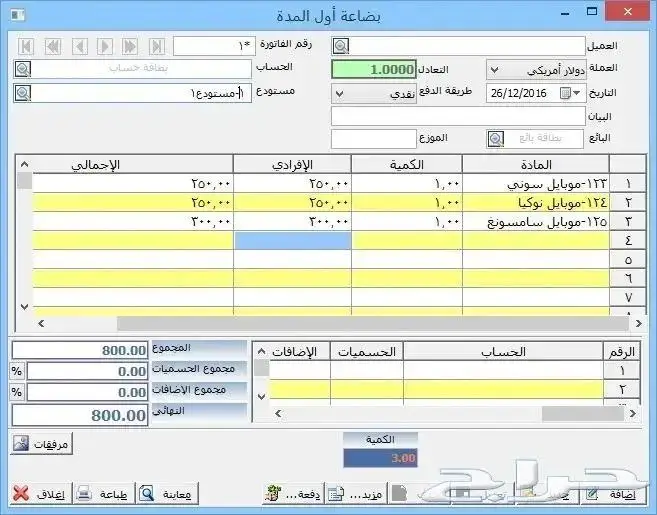Click discounts grid horizontal scroll left arrow

click(x=278, y=414)
